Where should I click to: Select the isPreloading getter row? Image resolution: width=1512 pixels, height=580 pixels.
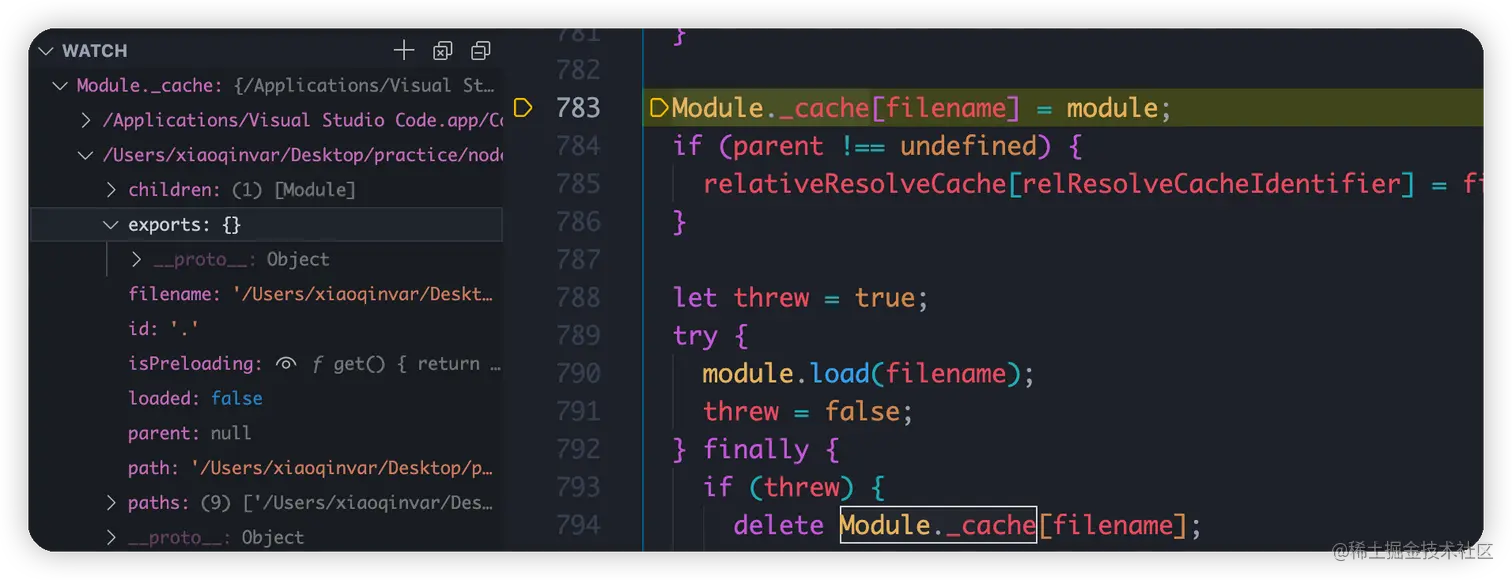(267, 364)
